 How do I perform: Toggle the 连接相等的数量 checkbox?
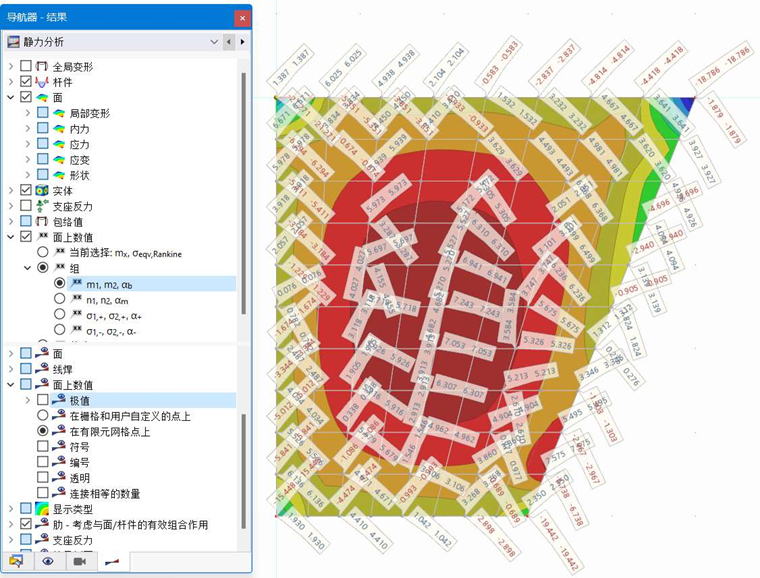point(43,493)
